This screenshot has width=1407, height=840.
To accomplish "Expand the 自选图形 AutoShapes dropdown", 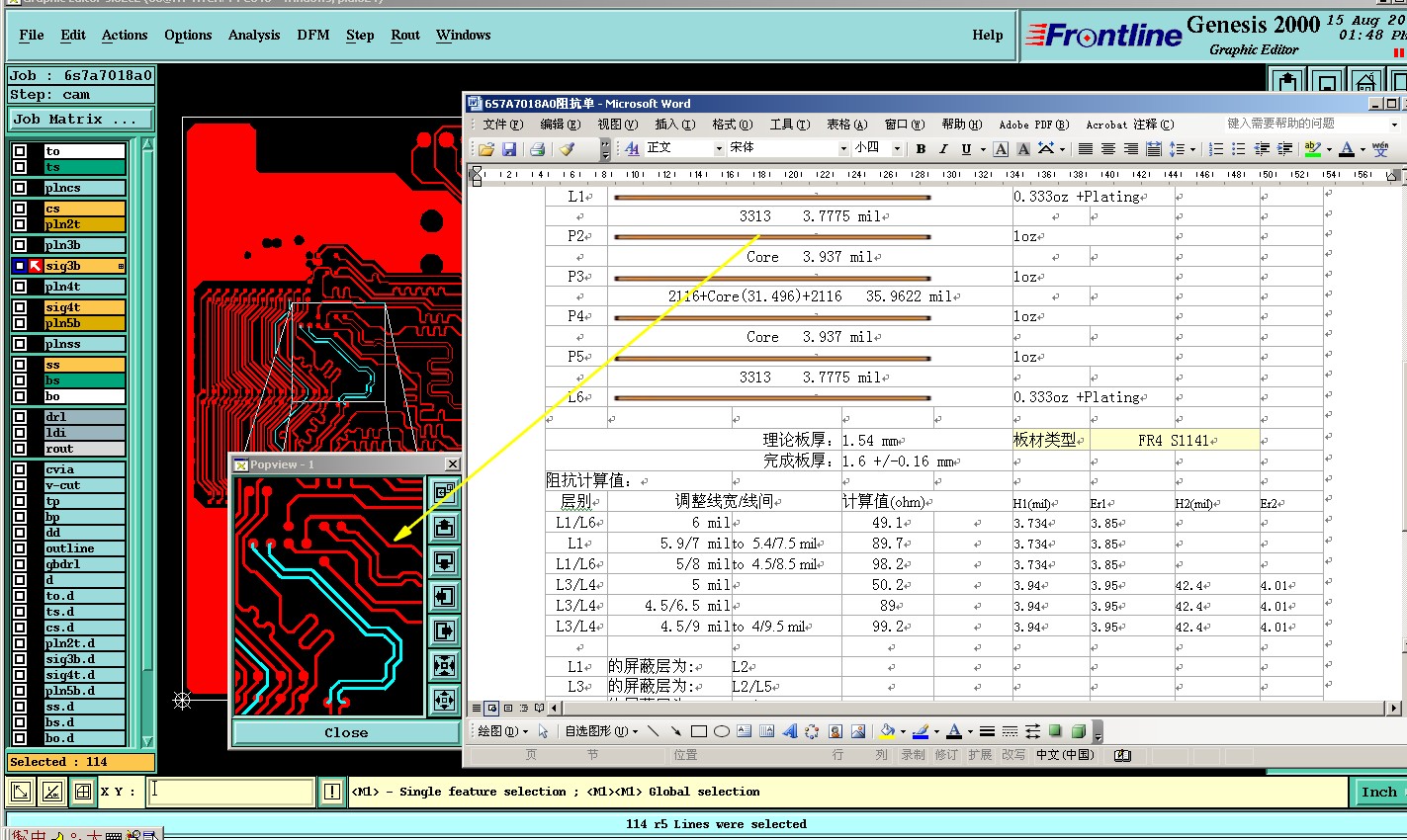I will (x=601, y=731).
